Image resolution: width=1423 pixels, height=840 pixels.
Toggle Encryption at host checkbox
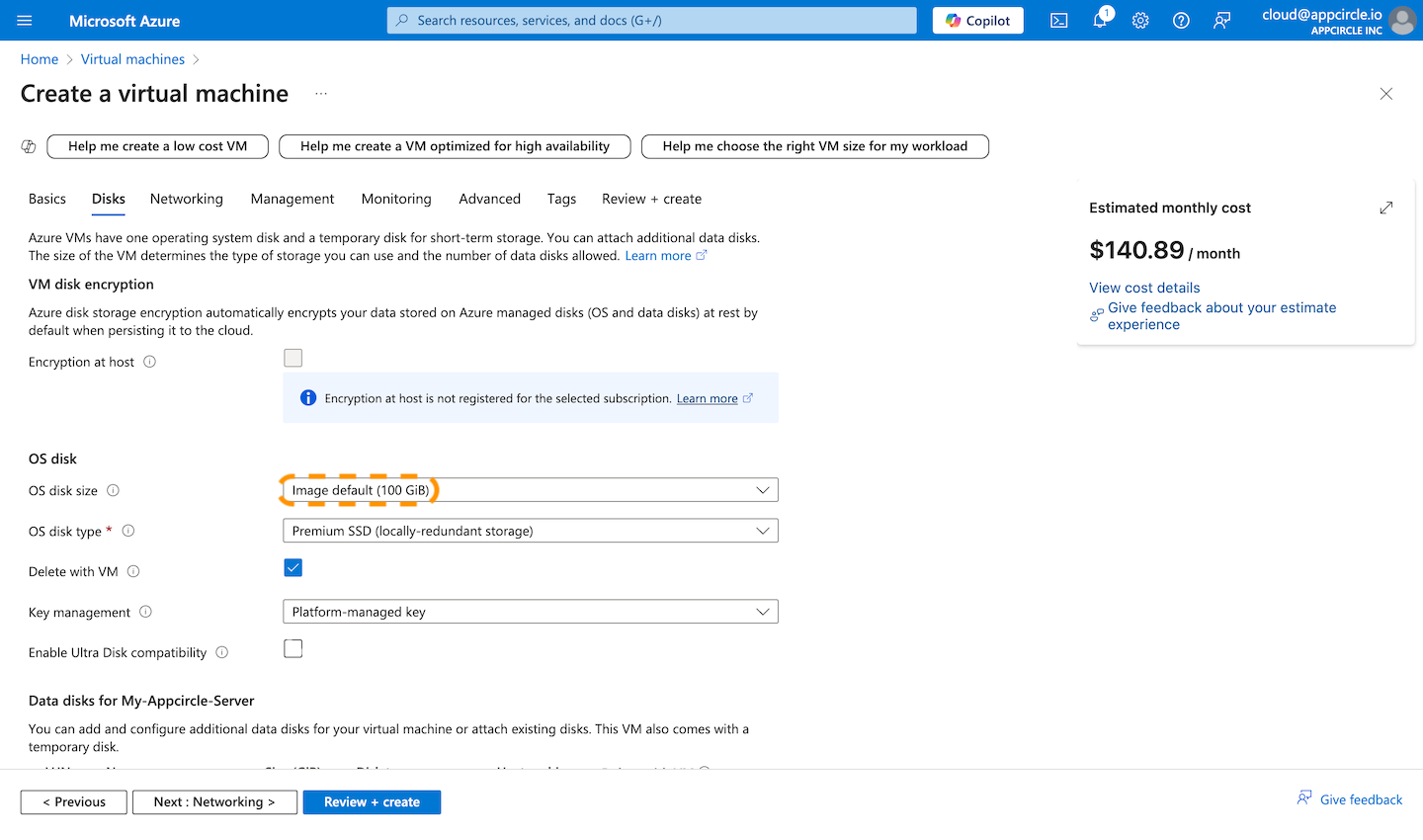293,358
